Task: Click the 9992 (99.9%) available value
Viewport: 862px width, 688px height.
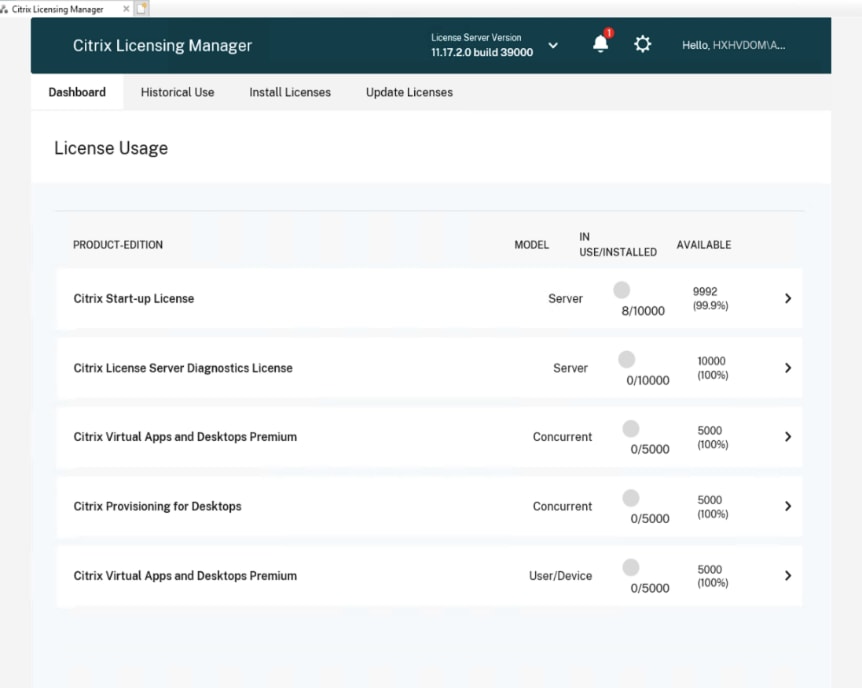Action: click(710, 298)
